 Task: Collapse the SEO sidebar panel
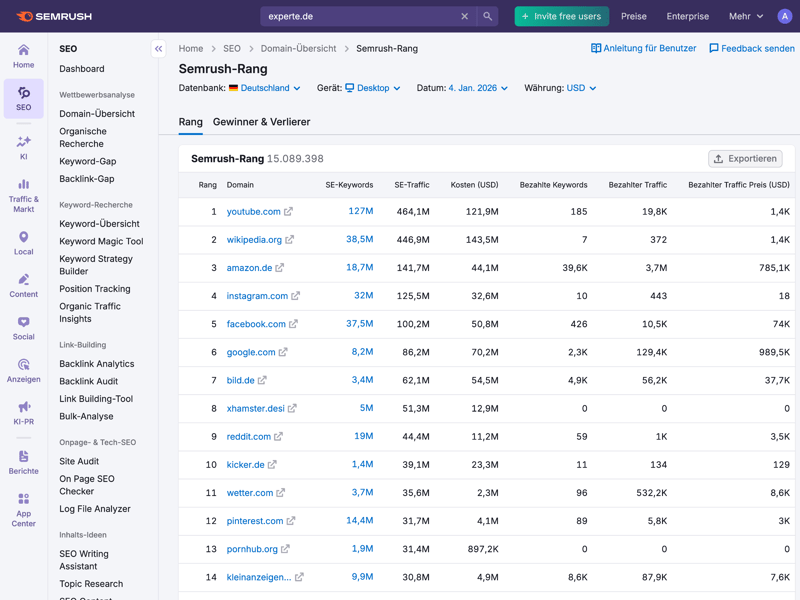(158, 48)
